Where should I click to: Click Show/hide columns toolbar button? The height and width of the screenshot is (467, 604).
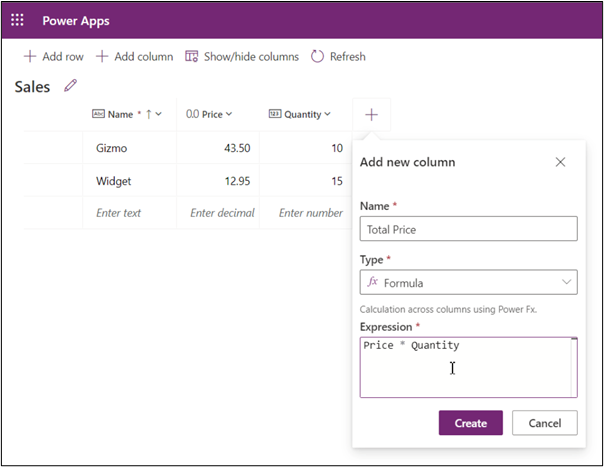point(242,57)
